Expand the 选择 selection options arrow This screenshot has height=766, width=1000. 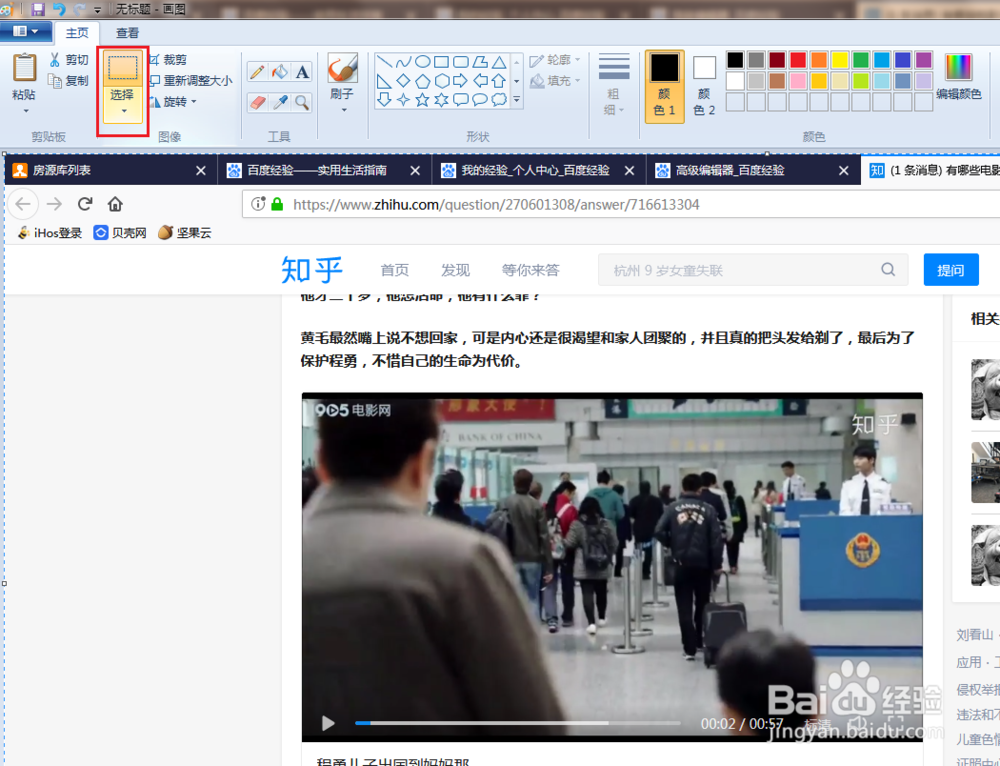click(x=124, y=111)
